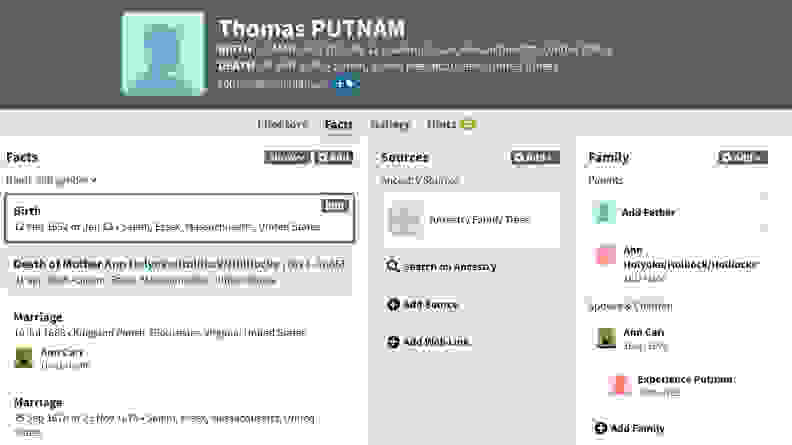Click the Add button in the Sources panel
The width and height of the screenshot is (792, 445).
pyautogui.click(x=535, y=157)
